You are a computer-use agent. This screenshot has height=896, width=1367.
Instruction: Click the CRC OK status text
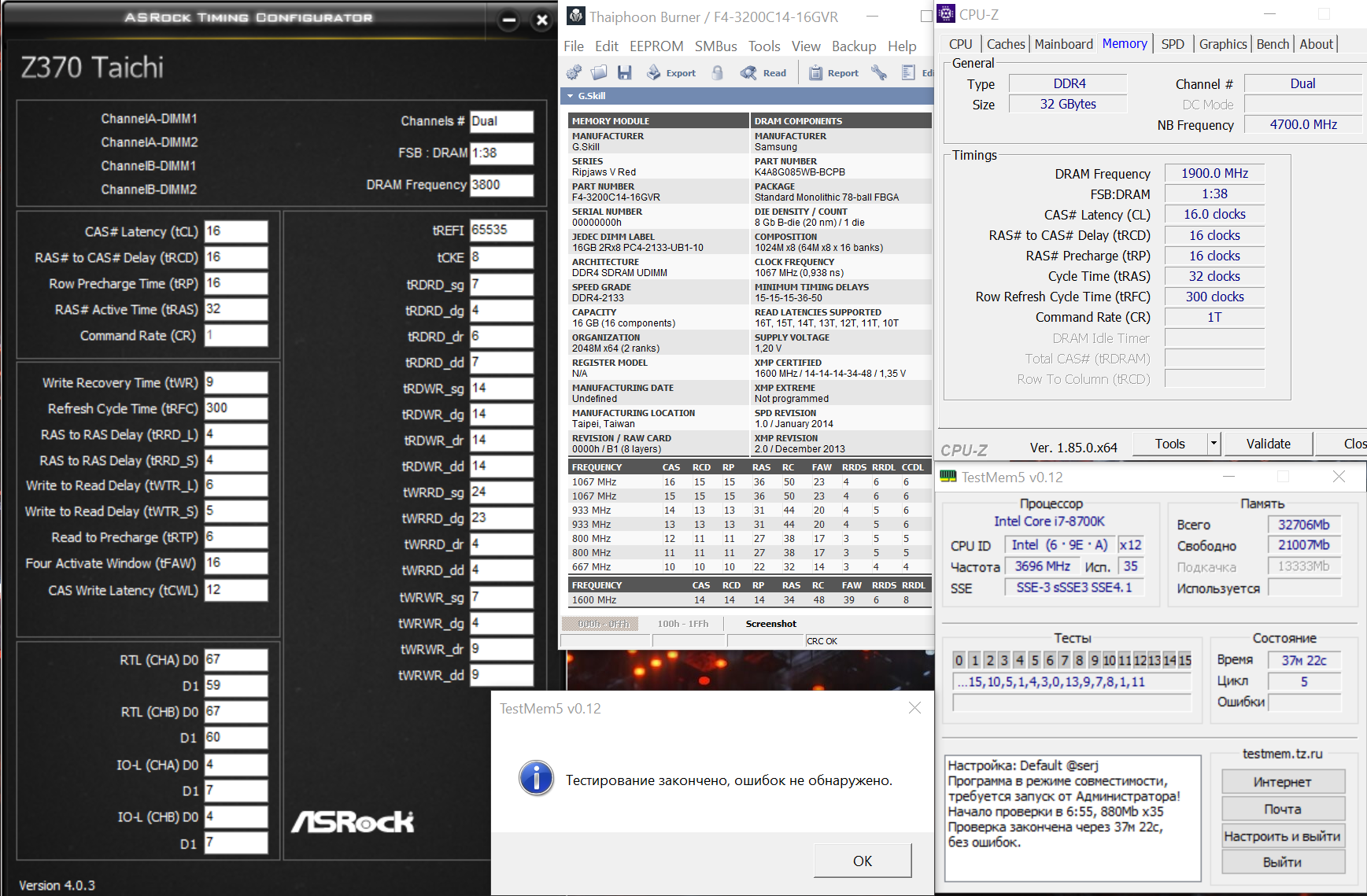click(822, 641)
